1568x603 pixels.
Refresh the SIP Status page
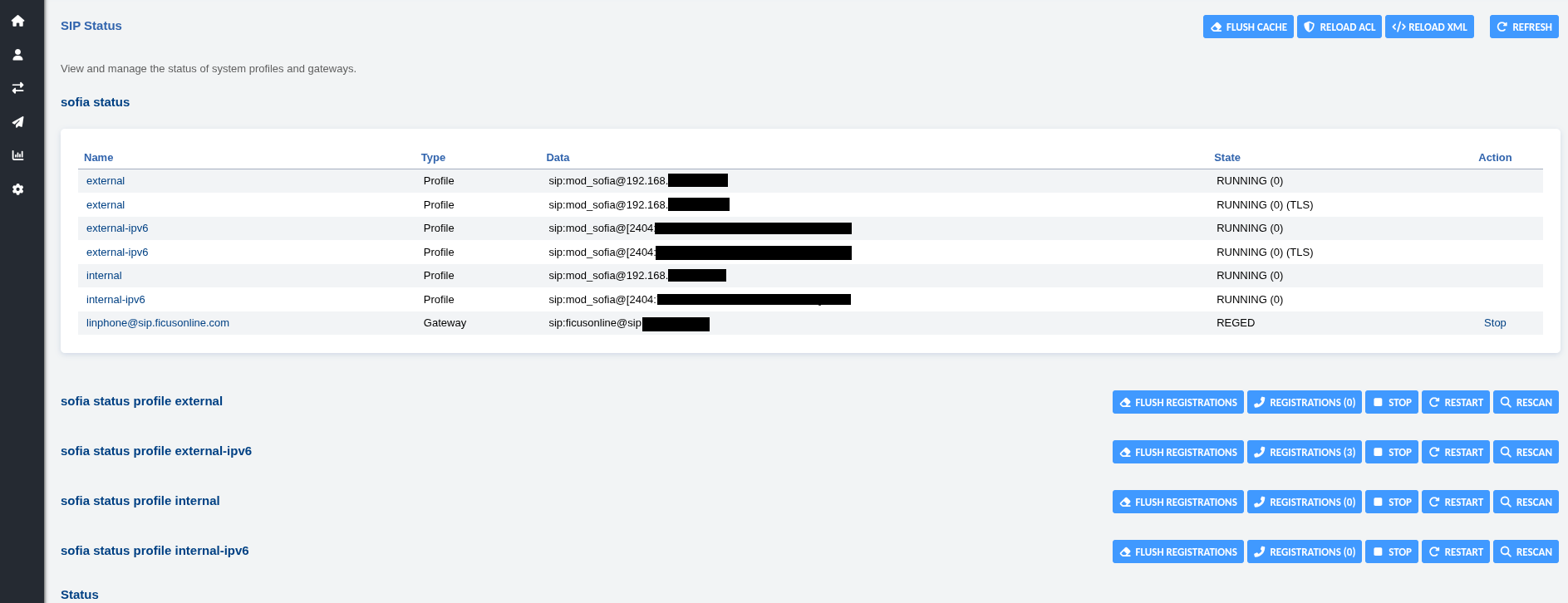click(x=1523, y=27)
